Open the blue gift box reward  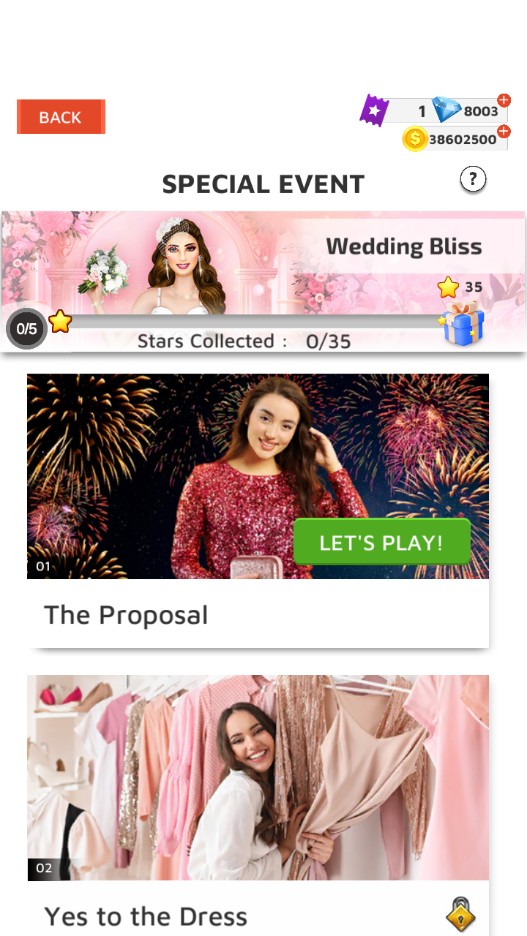[x=463, y=323]
